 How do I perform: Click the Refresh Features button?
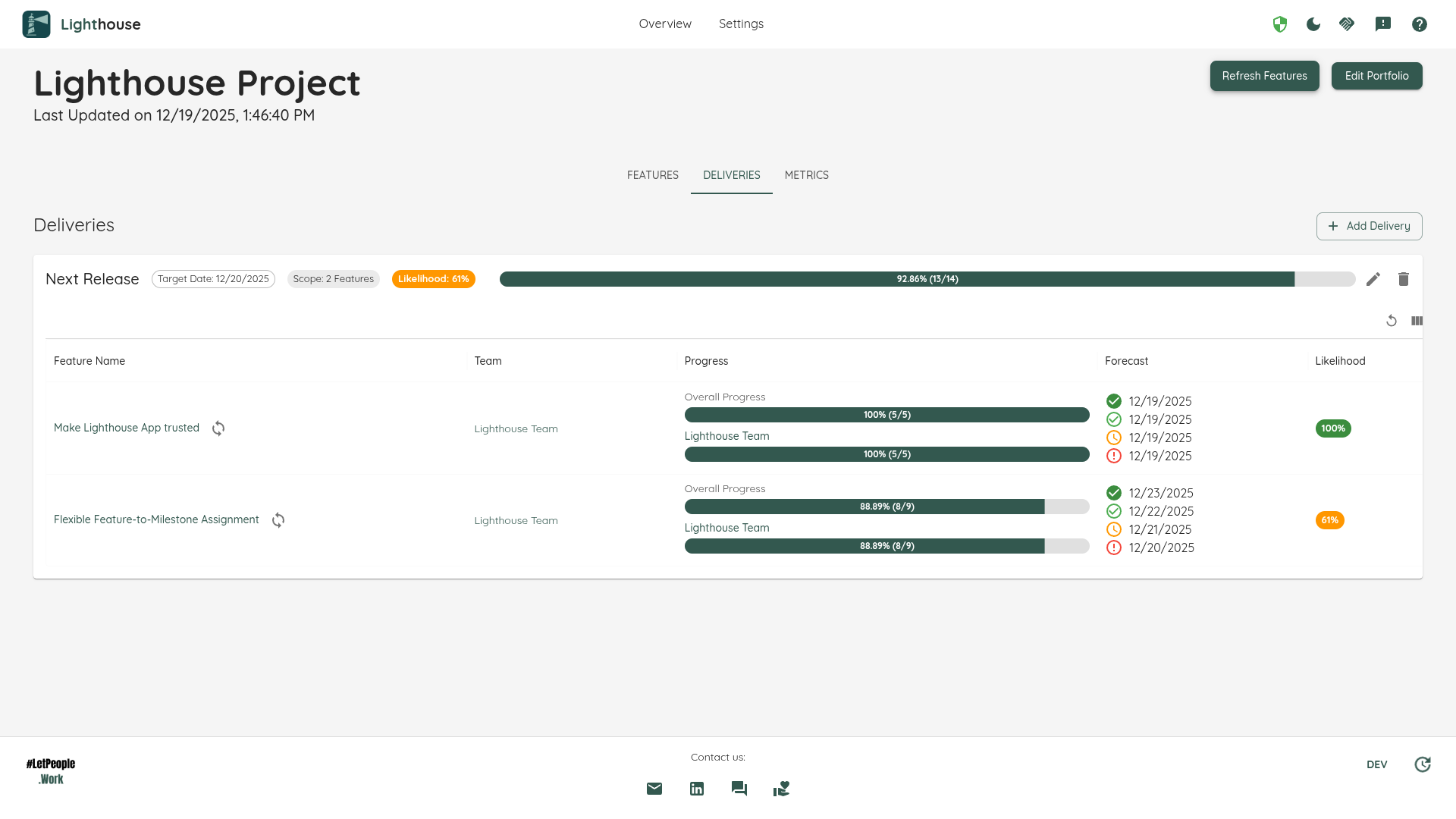click(x=1264, y=76)
